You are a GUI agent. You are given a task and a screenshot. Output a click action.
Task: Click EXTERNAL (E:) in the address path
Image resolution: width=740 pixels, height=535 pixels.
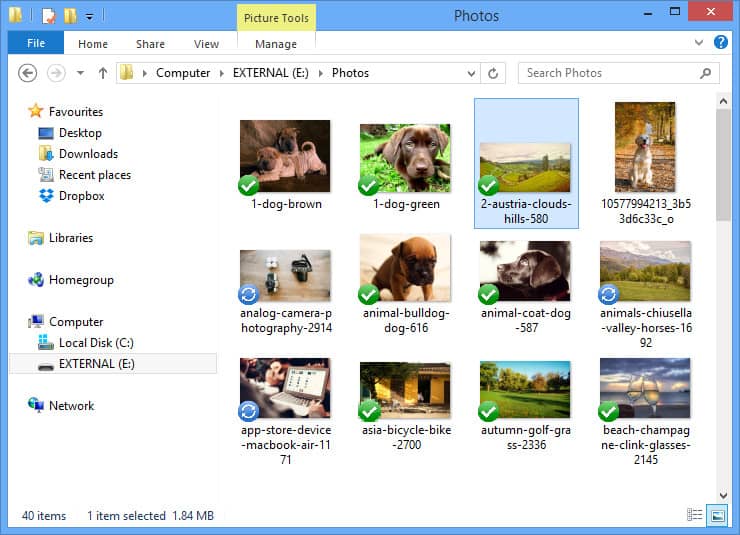(270, 73)
